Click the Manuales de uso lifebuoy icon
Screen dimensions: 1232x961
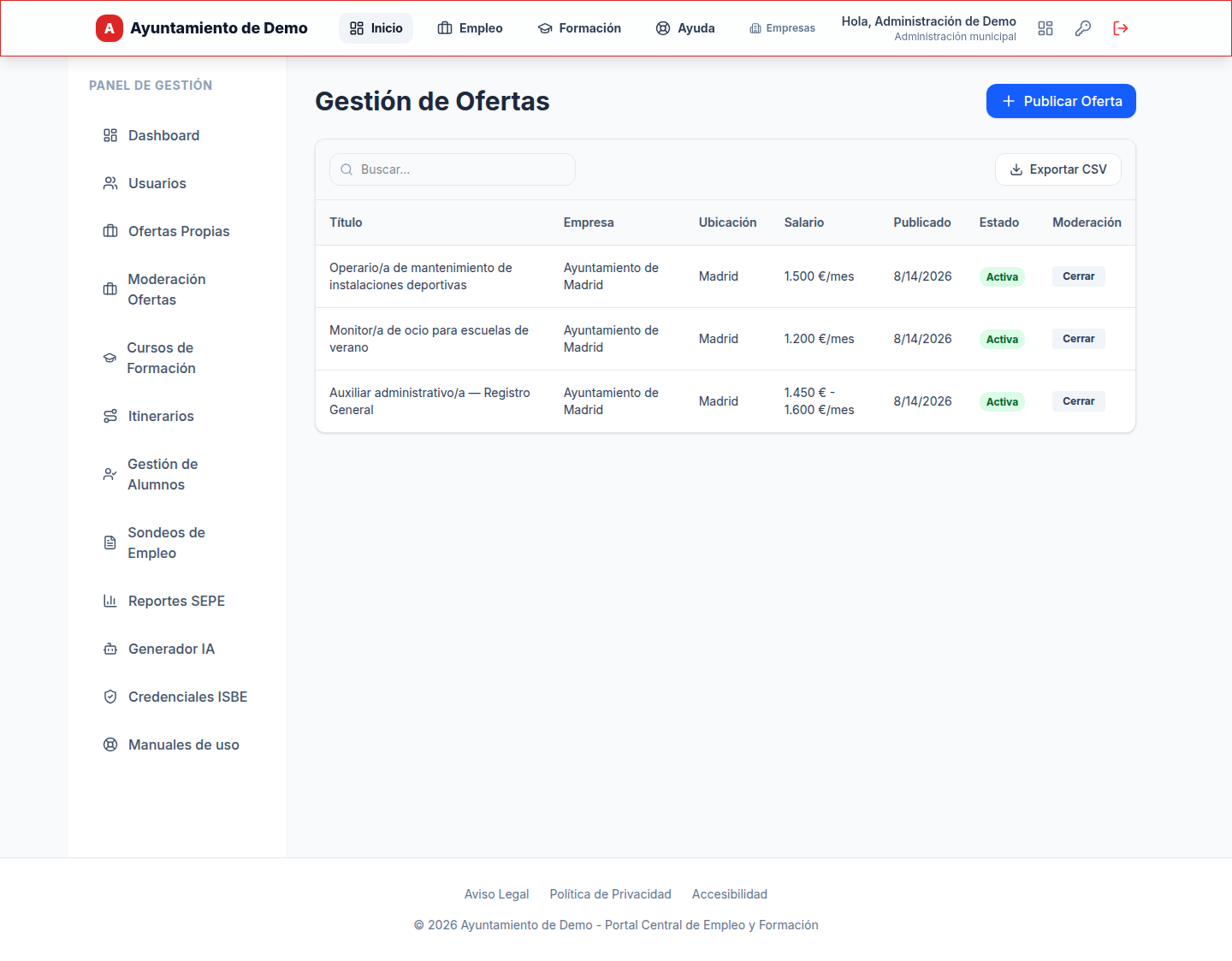(x=110, y=744)
